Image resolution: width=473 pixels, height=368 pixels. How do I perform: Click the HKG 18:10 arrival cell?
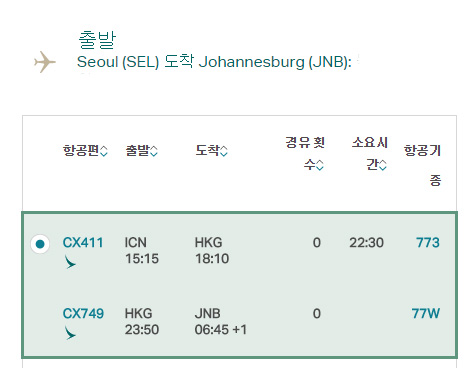pos(212,250)
